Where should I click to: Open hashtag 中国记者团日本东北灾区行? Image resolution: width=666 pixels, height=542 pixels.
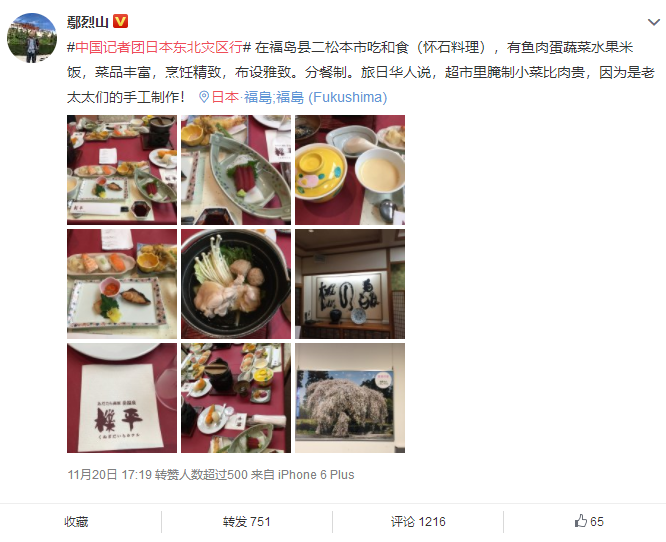(x=159, y=47)
